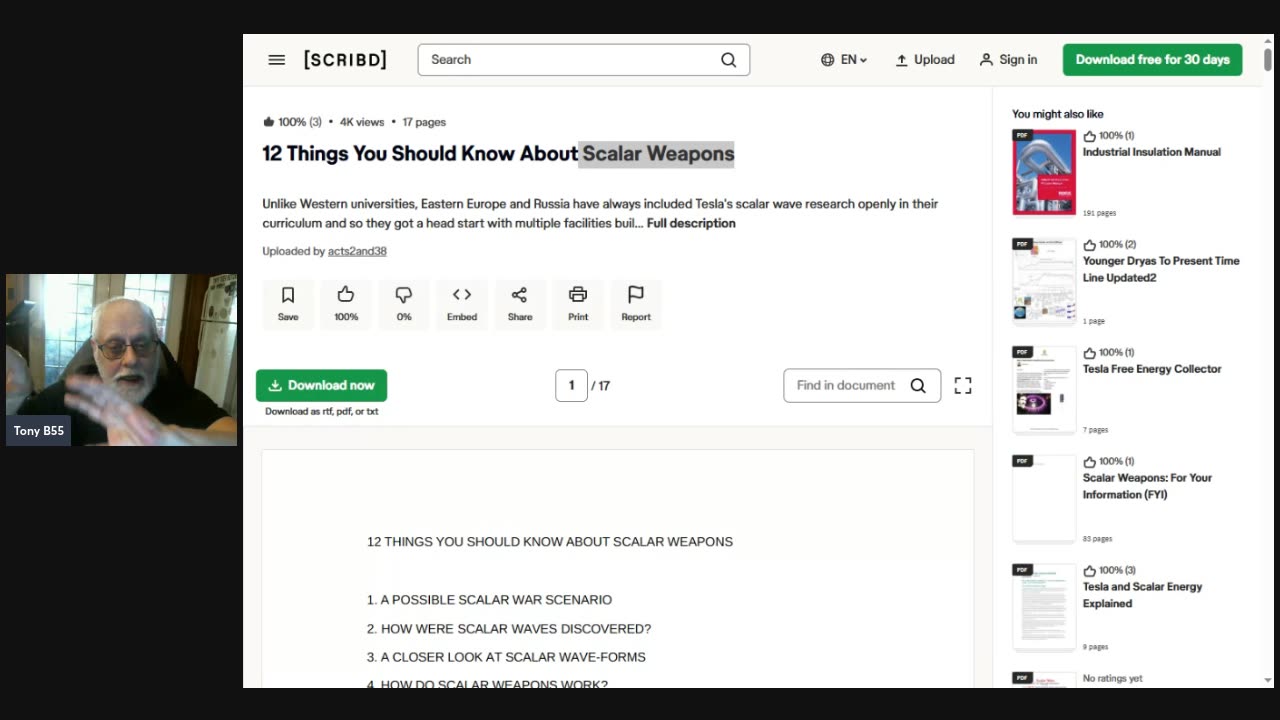Click the '17 pages' text

424,122
